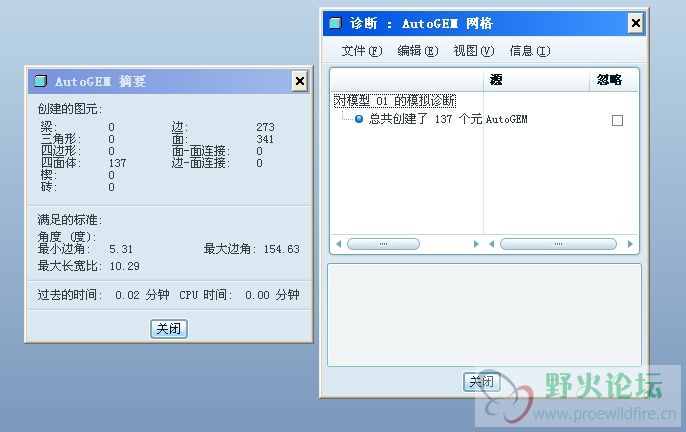
Task: Click the 四面体 value 137
Action: [117, 163]
